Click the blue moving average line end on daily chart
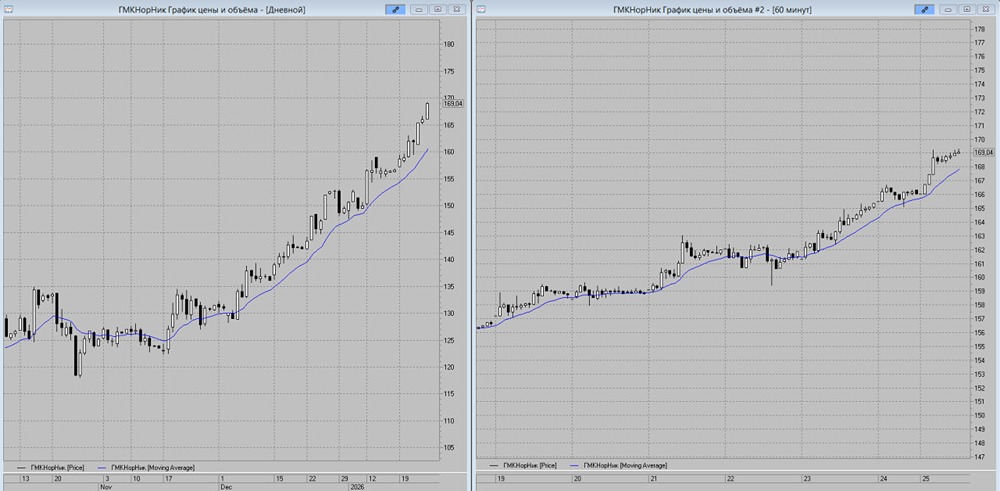 pyautogui.click(x=427, y=150)
